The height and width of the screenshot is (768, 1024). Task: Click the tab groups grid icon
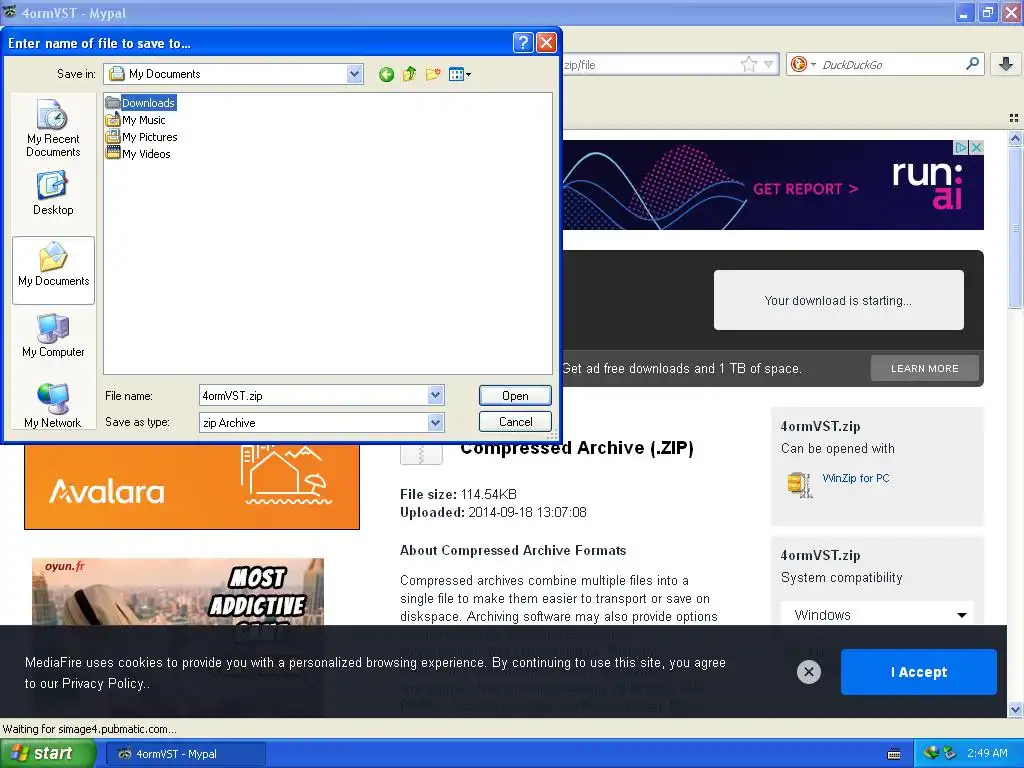click(x=1014, y=118)
